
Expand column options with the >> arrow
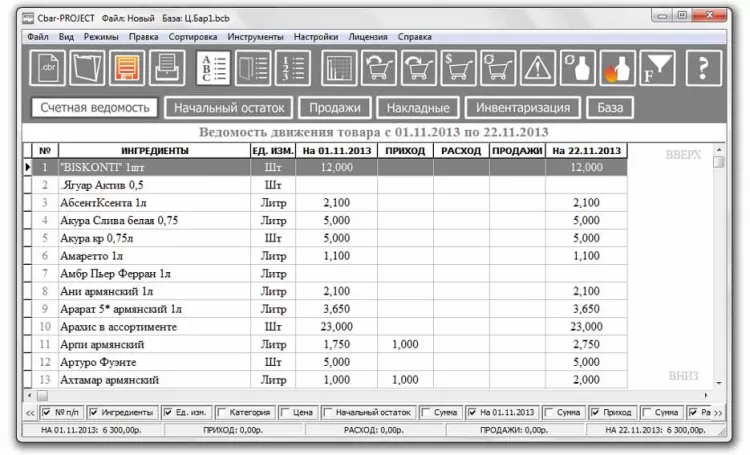coord(718,413)
